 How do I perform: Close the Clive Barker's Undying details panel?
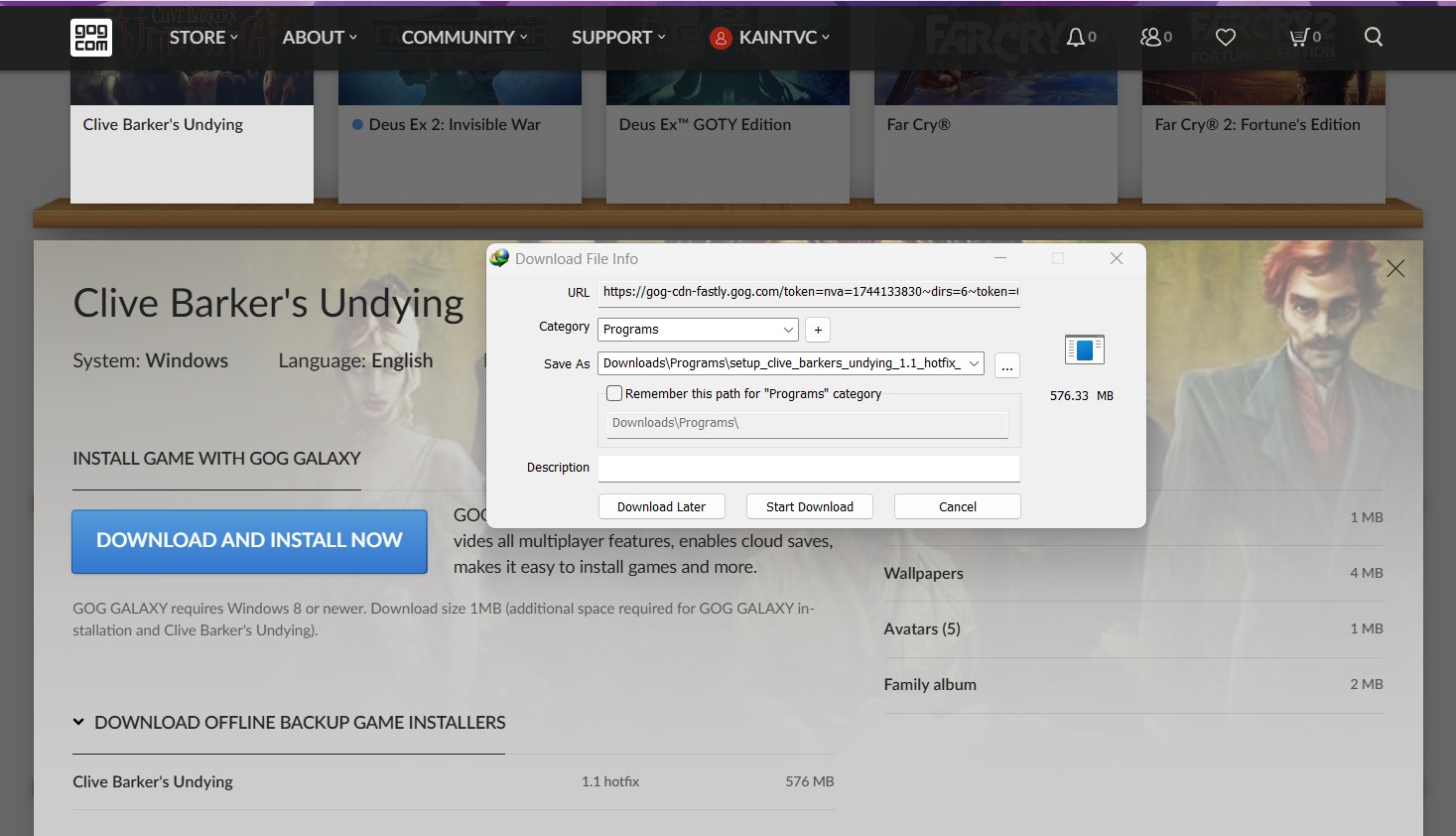(1395, 268)
